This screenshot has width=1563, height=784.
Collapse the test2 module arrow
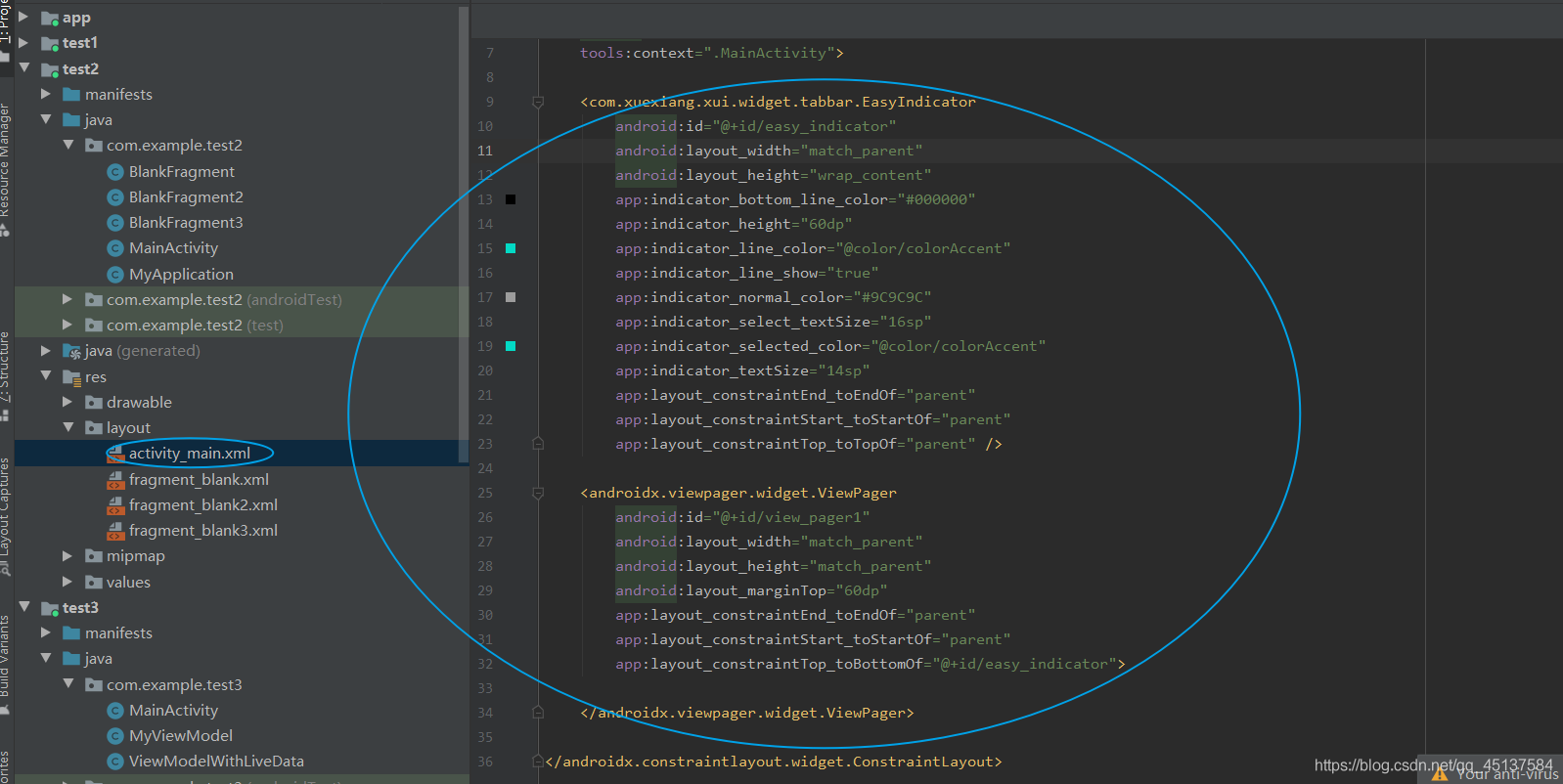point(23,68)
